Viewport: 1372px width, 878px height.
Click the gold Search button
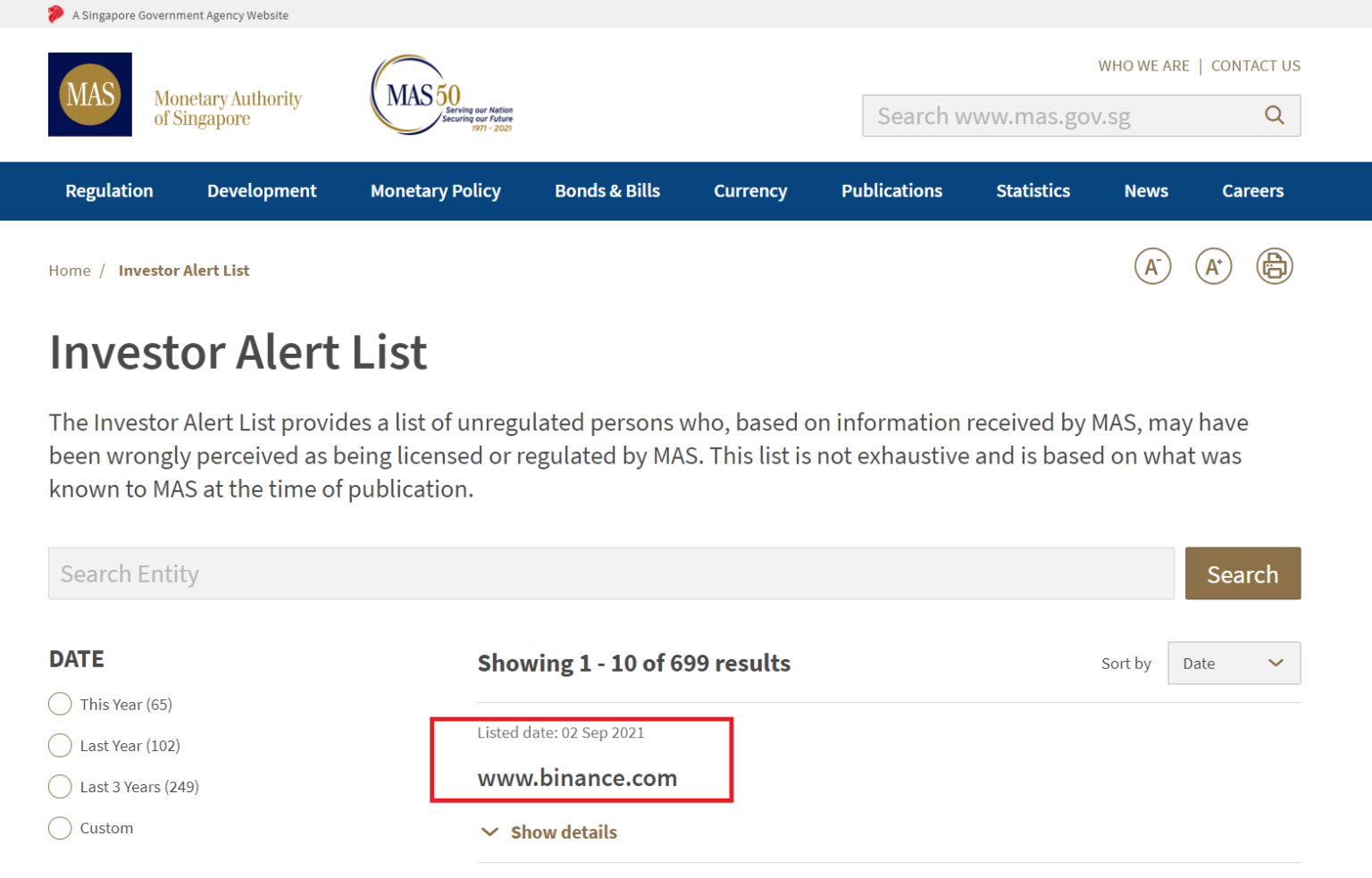[x=1242, y=573]
